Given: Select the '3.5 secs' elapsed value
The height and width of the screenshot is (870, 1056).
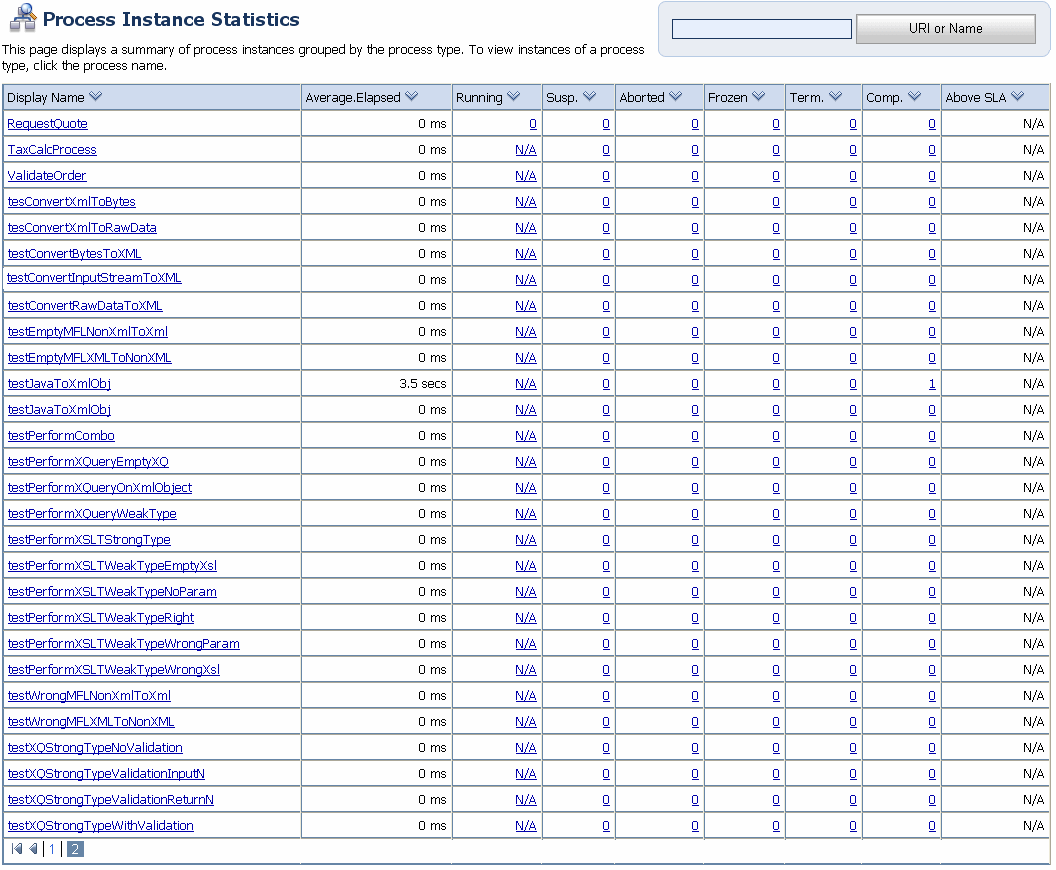Looking at the screenshot, I should (x=422, y=384).
